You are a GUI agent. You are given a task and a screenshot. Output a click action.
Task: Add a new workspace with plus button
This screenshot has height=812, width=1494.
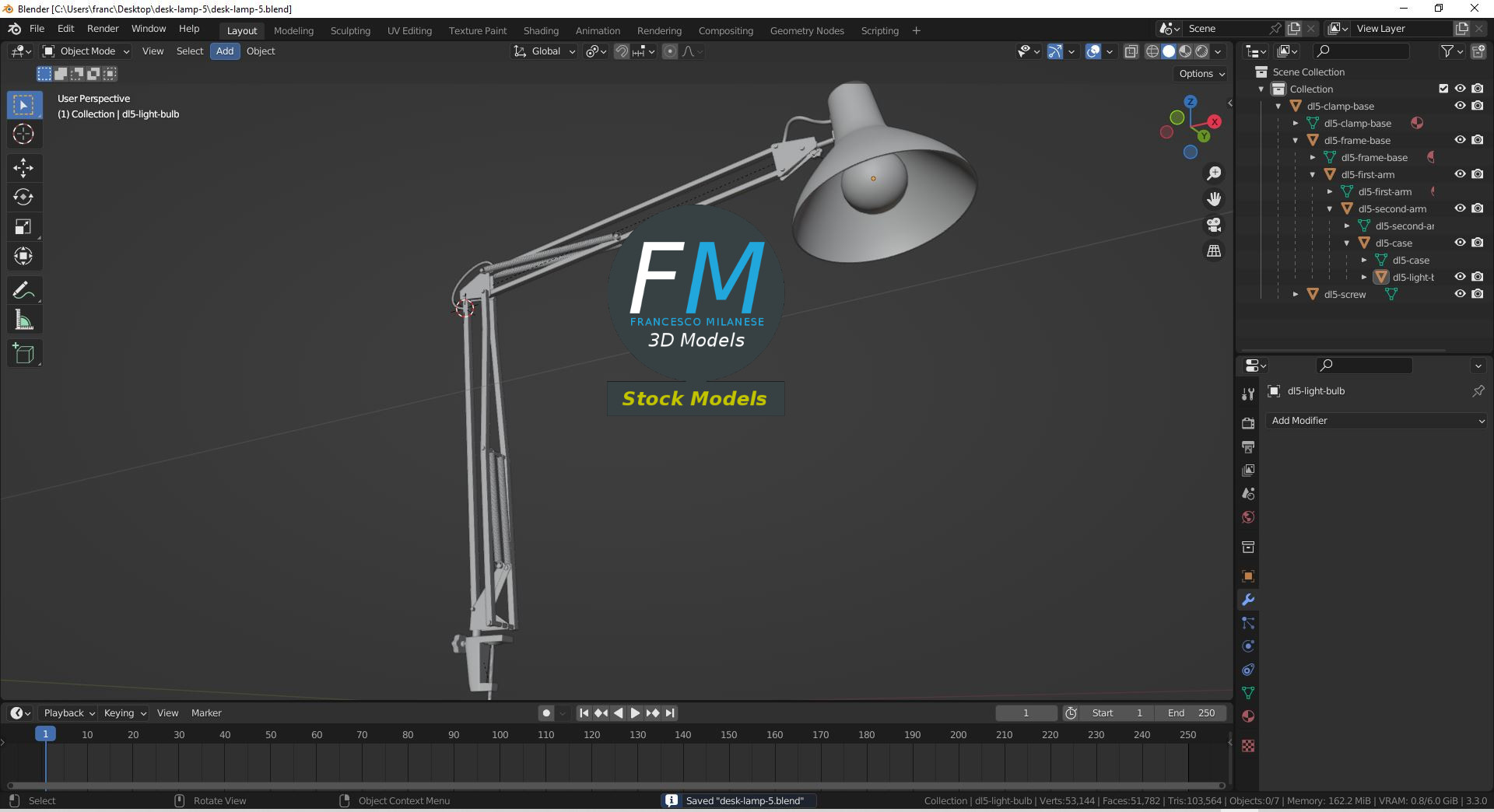916,31
